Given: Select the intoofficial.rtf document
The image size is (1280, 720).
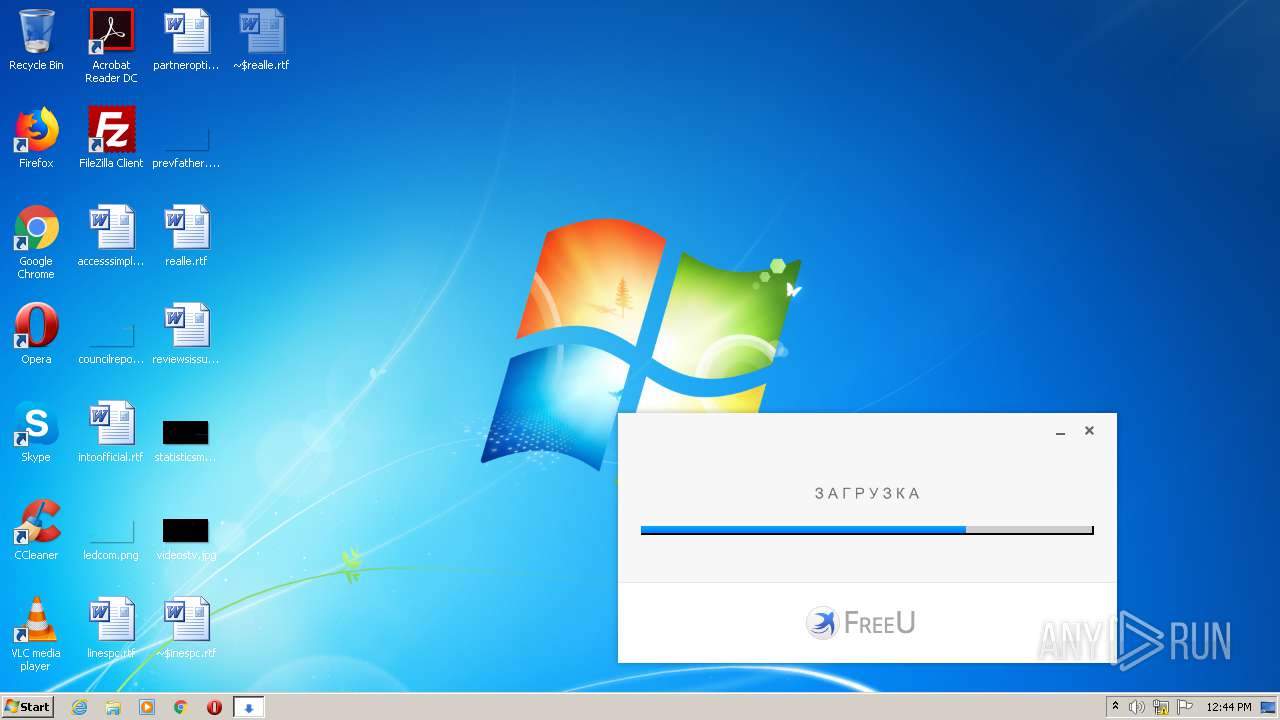Looking at the screenshot, I should (x=111, y=432).
